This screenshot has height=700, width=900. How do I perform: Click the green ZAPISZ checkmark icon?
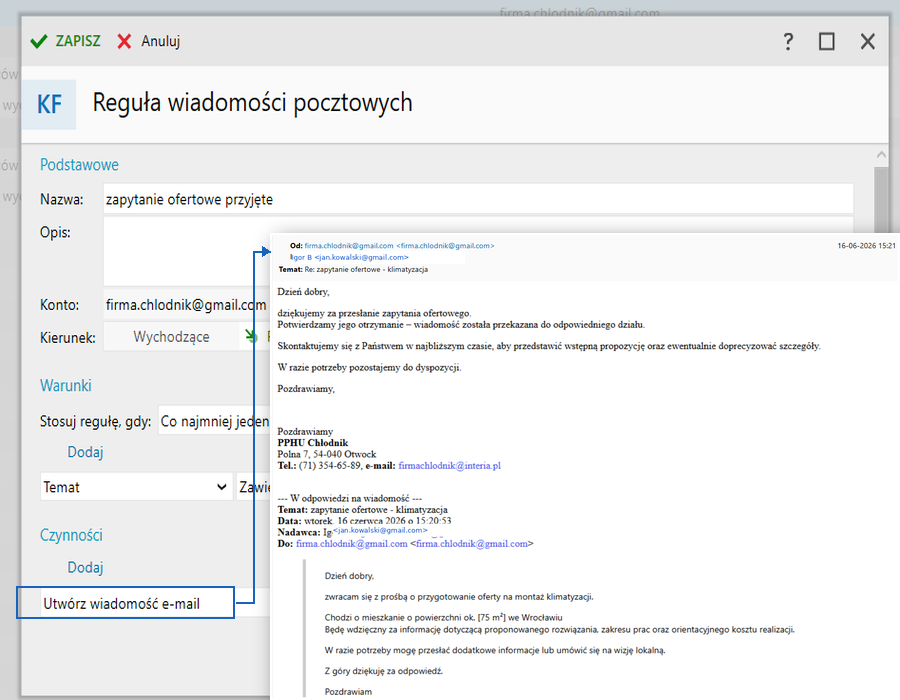pos(38,41)
